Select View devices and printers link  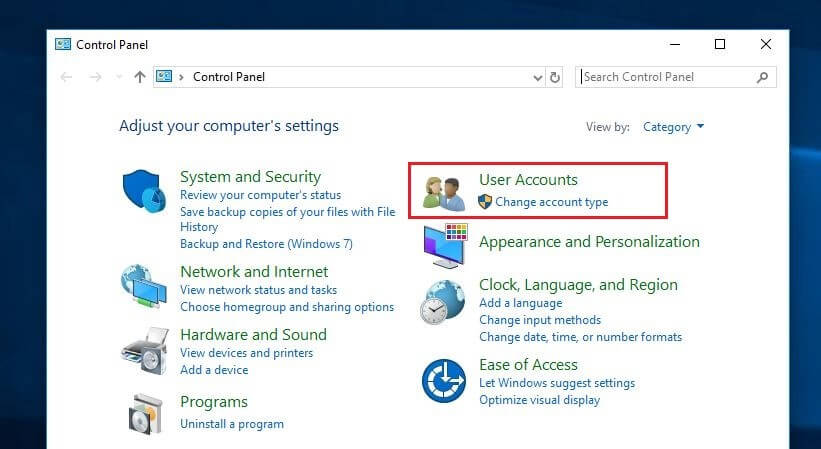click(x=246, y=353)
